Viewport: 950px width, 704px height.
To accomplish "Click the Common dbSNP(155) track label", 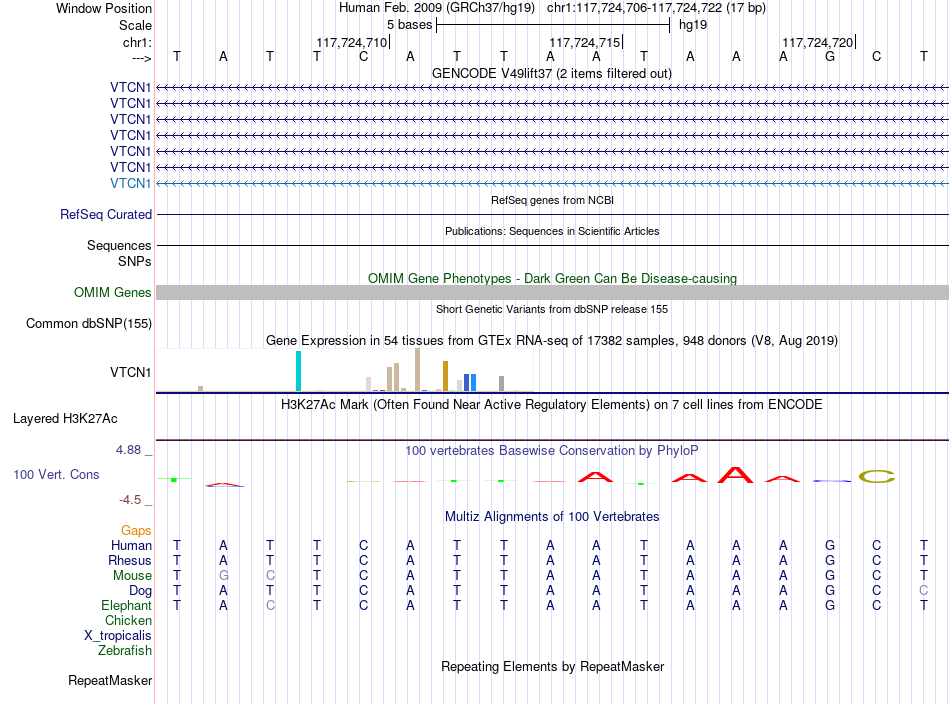I will [x=89, y=324].
